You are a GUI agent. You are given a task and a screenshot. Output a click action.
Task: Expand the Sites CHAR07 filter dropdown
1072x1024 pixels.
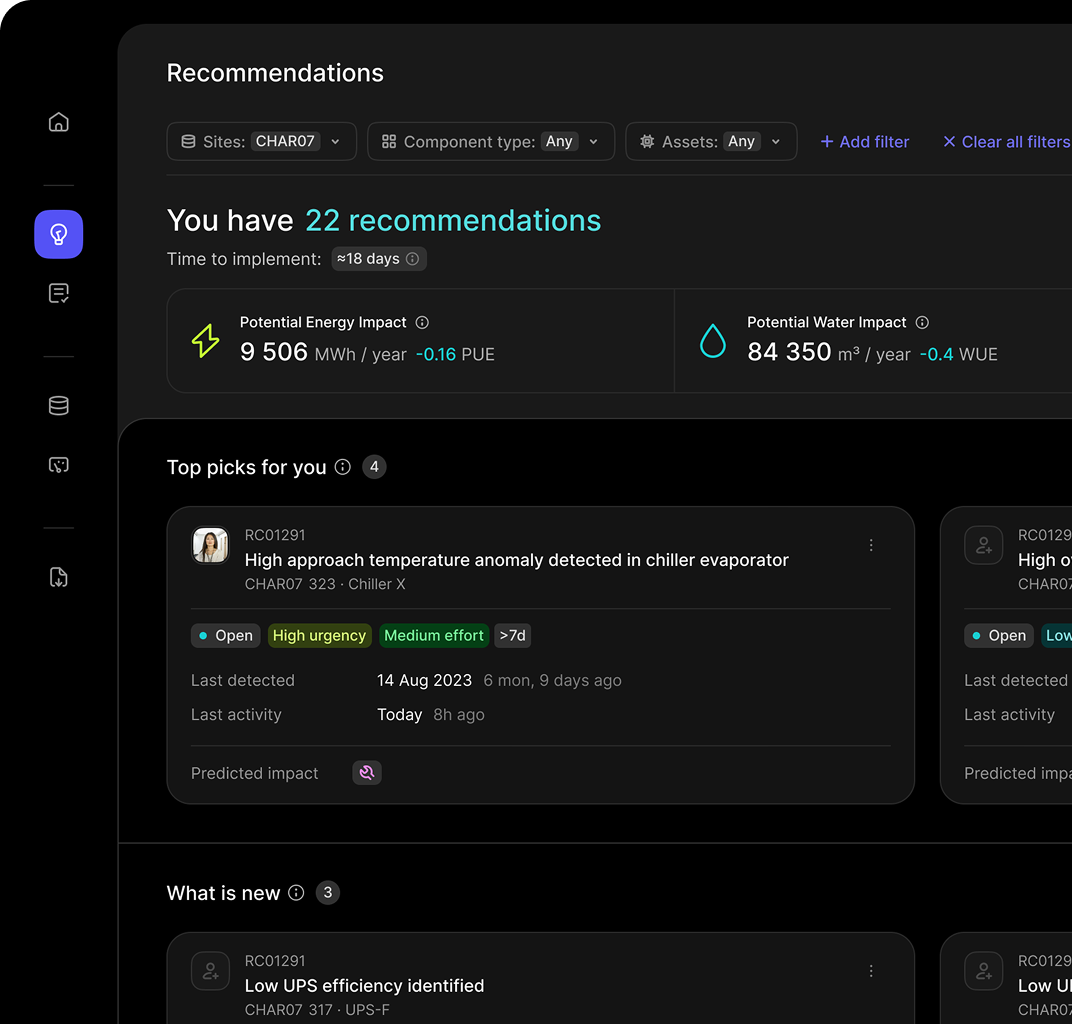262,142
